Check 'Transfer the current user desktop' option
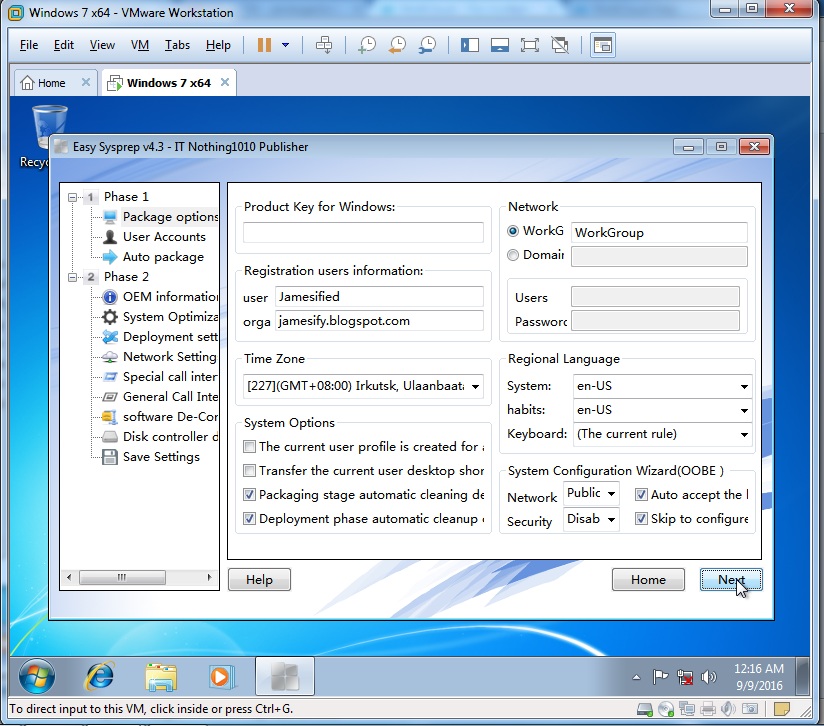The width and height of the screenshot is (824, 726). pos(250,471)
